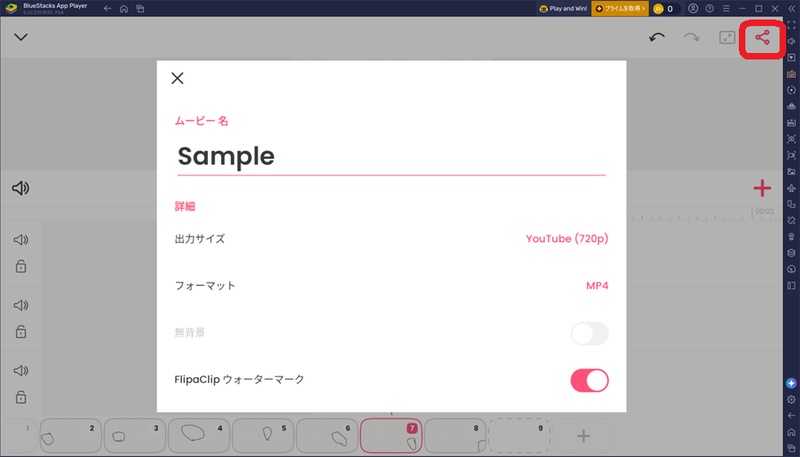The width and height of the screenshot is (800, 457).
Task: Select frame 6 thumbnail
Action: pyautogui.click(x=327, y=436)
